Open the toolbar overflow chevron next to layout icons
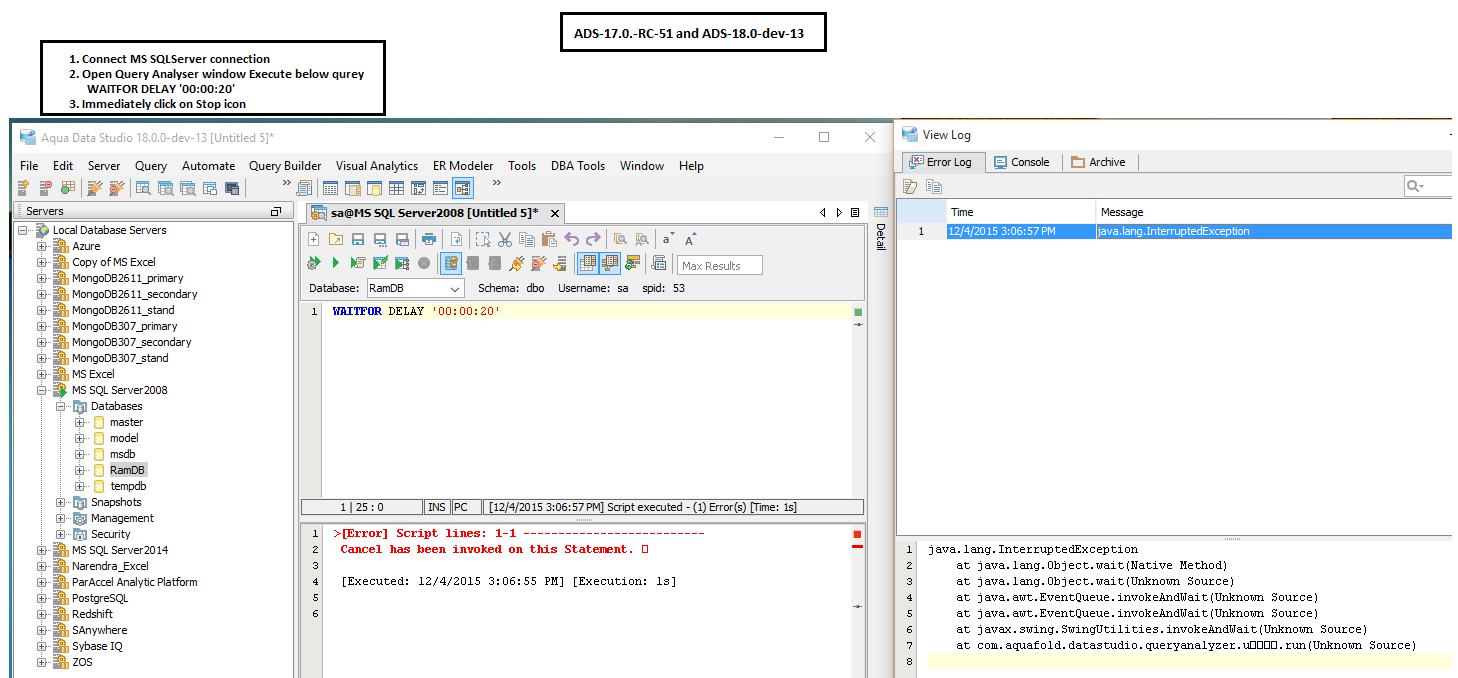Image resolution: width=1458 pixels, height=678 pixels. [496, 182]
